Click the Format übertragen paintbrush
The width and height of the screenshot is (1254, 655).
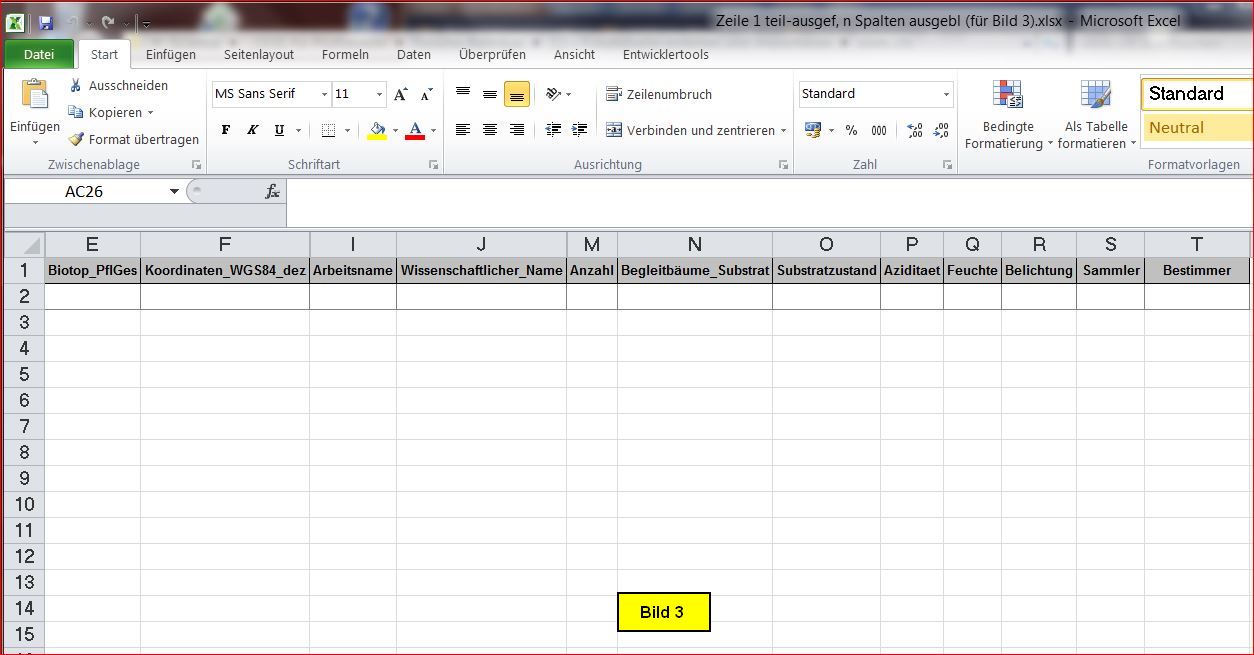pyautogui.click(x=76, y=140)
